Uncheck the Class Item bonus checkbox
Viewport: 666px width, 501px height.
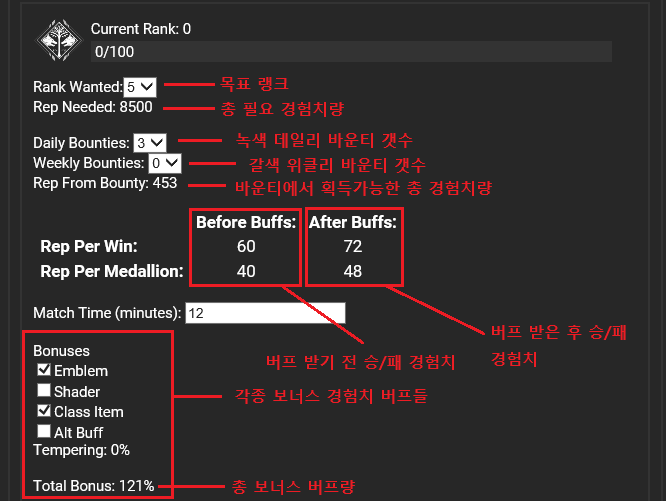pyautogui.click(x=44, y=410)
